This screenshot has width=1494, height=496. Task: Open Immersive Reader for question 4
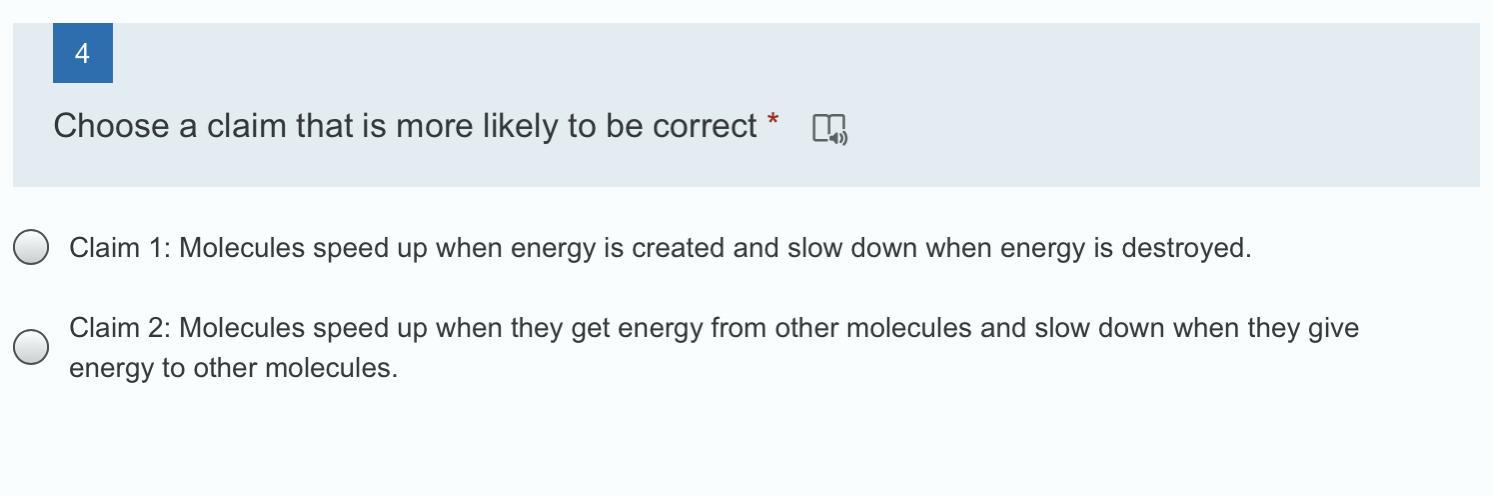(x=829, y=129)
